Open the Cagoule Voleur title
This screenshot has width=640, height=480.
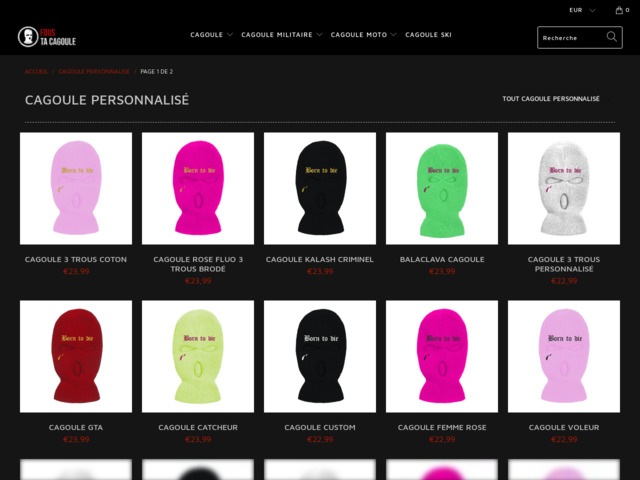[564, 427]
